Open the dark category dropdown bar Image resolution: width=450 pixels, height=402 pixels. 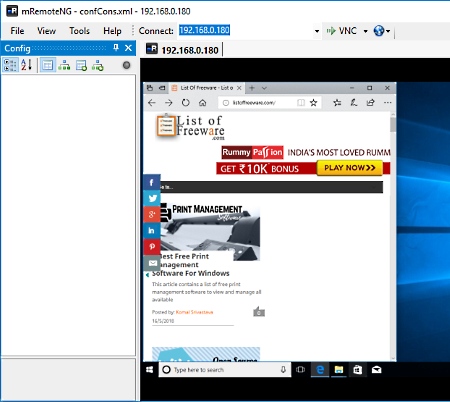click(272, 187)
